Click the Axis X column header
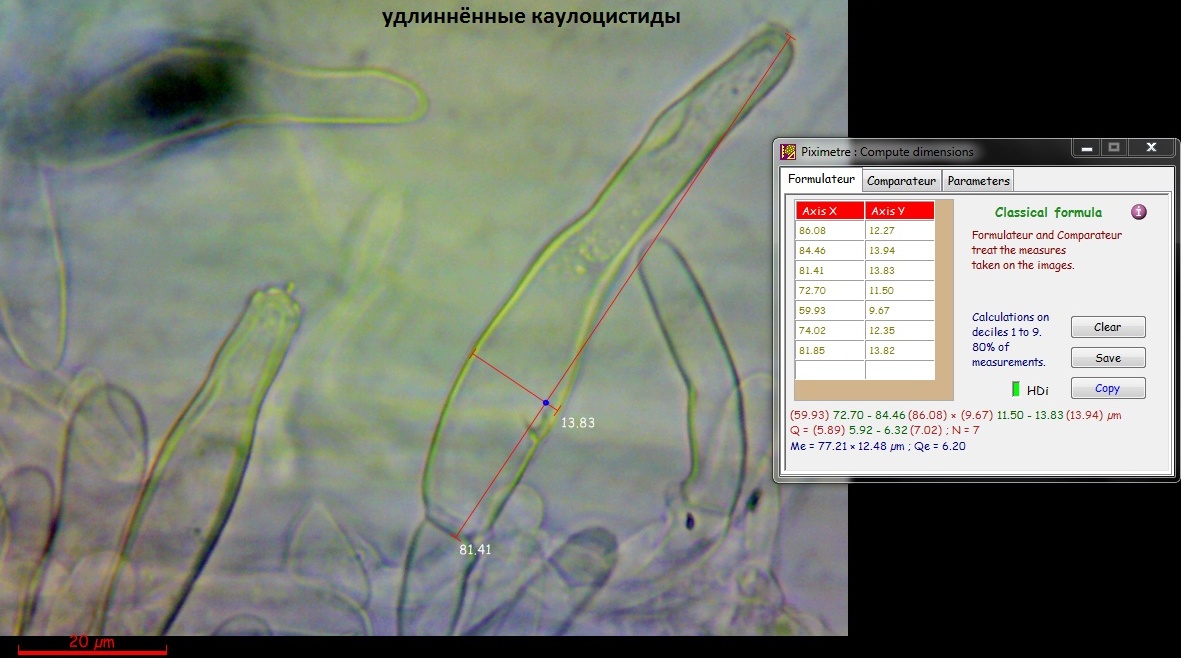 click(x=829, y=211)
